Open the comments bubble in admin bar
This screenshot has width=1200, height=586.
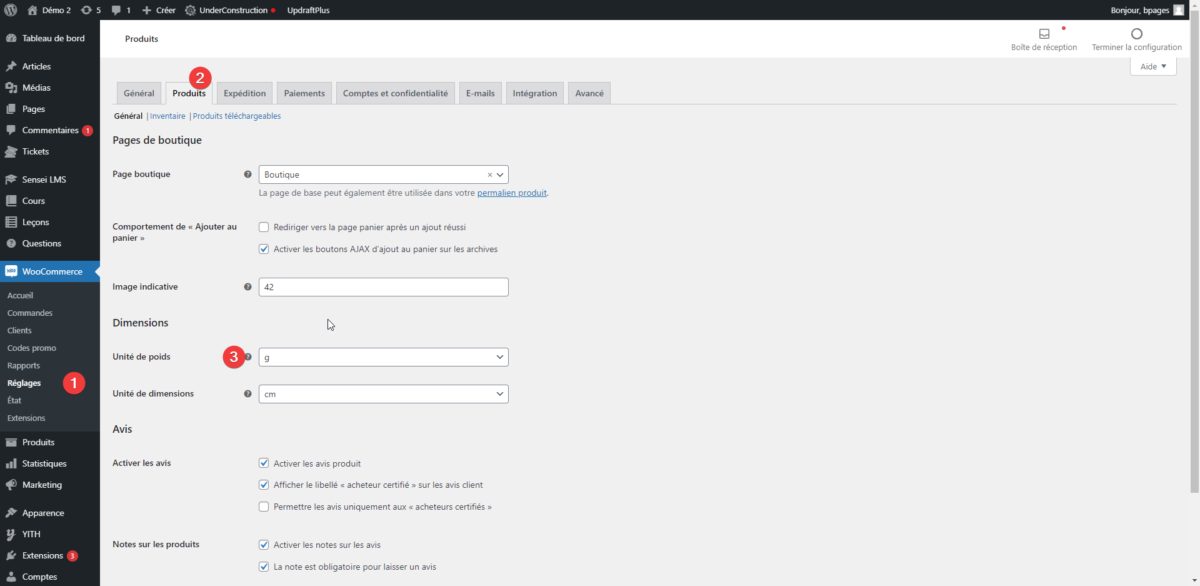119,10
